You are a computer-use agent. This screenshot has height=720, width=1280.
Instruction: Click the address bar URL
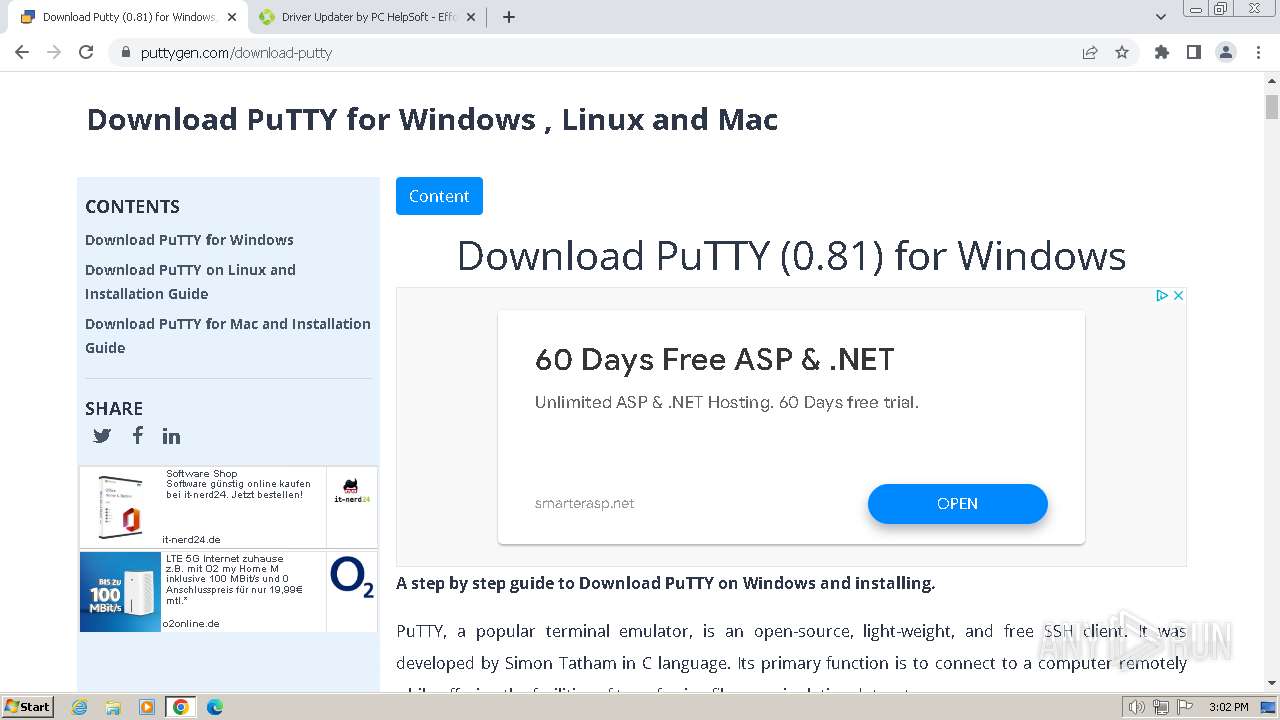(236, 52)
